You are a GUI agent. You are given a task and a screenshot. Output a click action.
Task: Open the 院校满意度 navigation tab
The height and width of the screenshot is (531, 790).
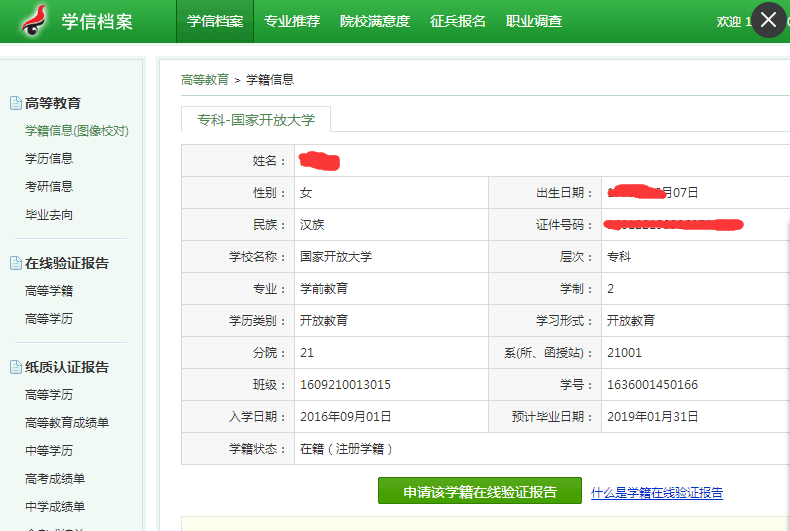pyautogui.click(x=375, y=21)
